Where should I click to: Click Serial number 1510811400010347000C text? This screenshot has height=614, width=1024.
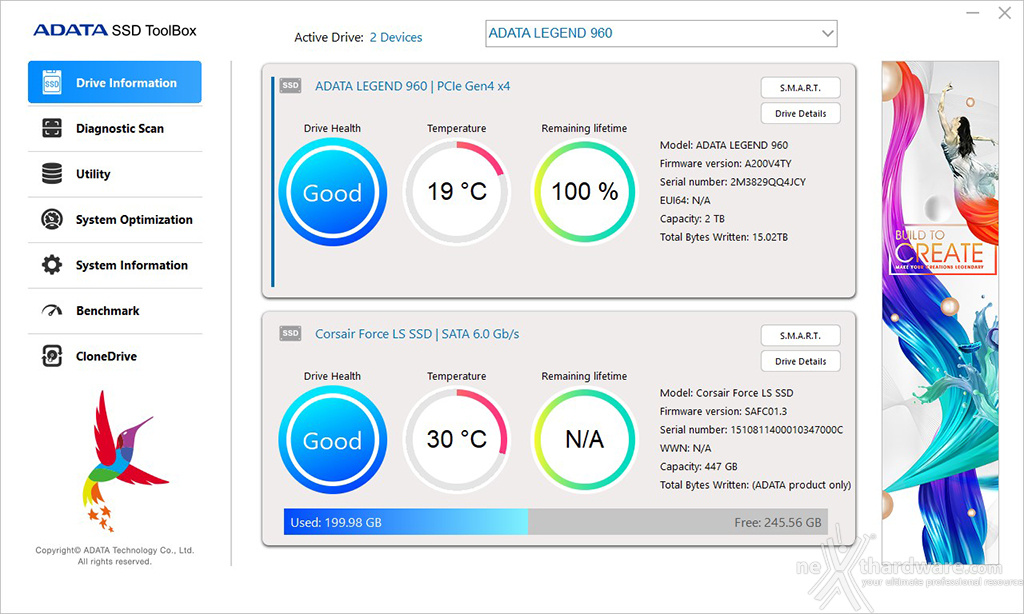point(752,430)
